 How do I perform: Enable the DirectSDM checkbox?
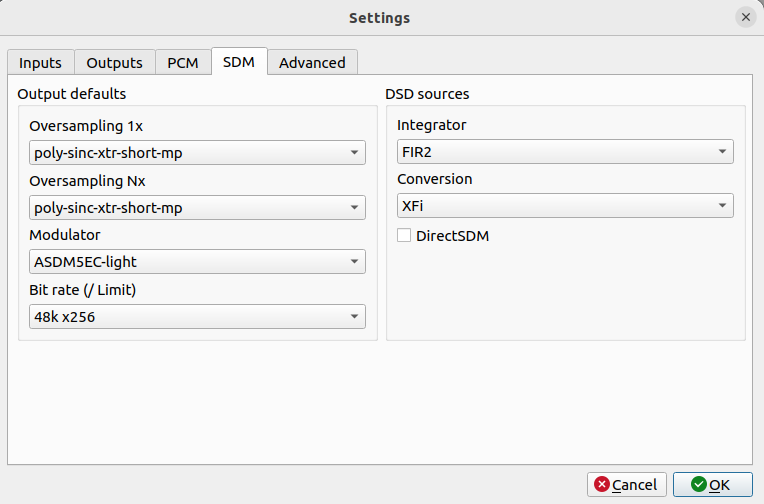coord(404,236)
